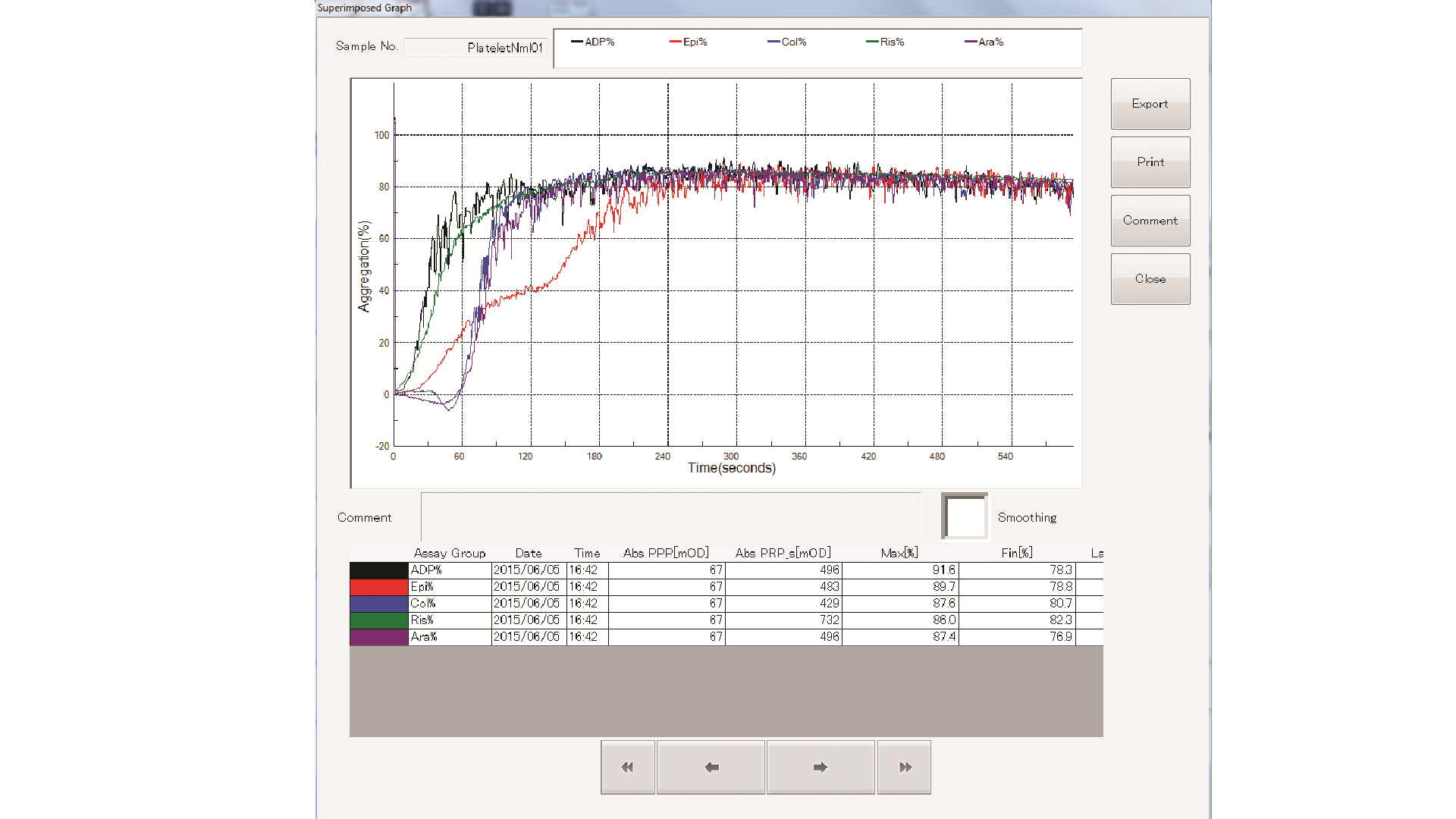This screenshot has height=819, width=1456.
Task: Go to next sample with right arrow
Action: pos(821,767)
